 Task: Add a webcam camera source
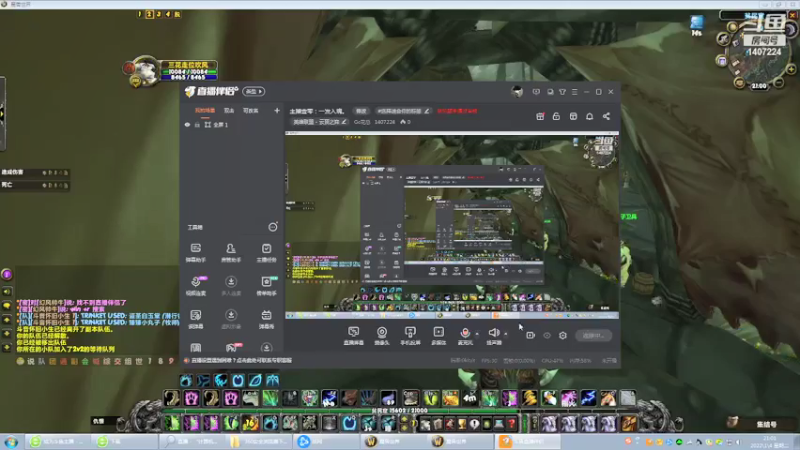coord(382,336)
